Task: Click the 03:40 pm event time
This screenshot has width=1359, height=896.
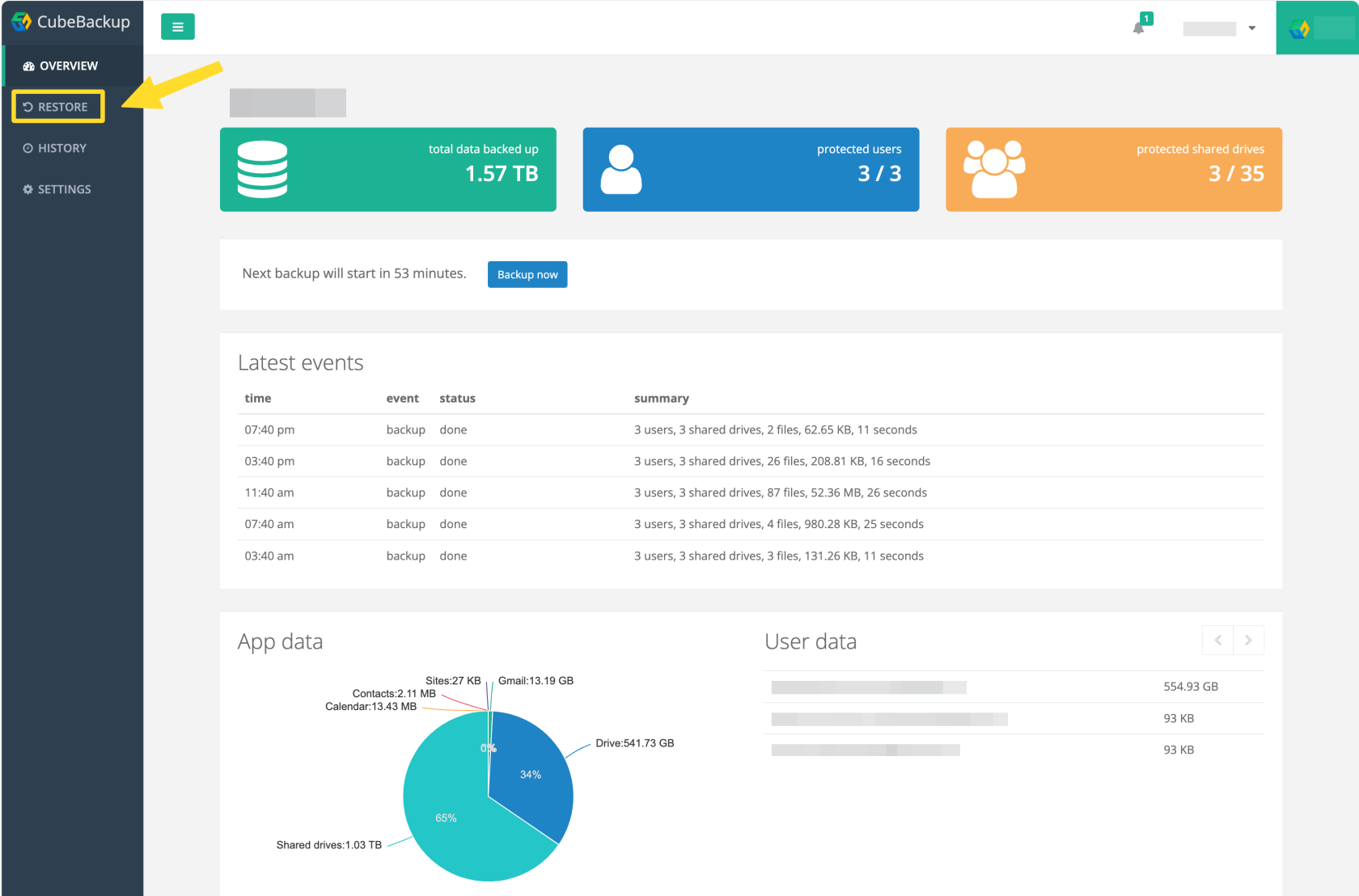Action: (x=269, y=462)
